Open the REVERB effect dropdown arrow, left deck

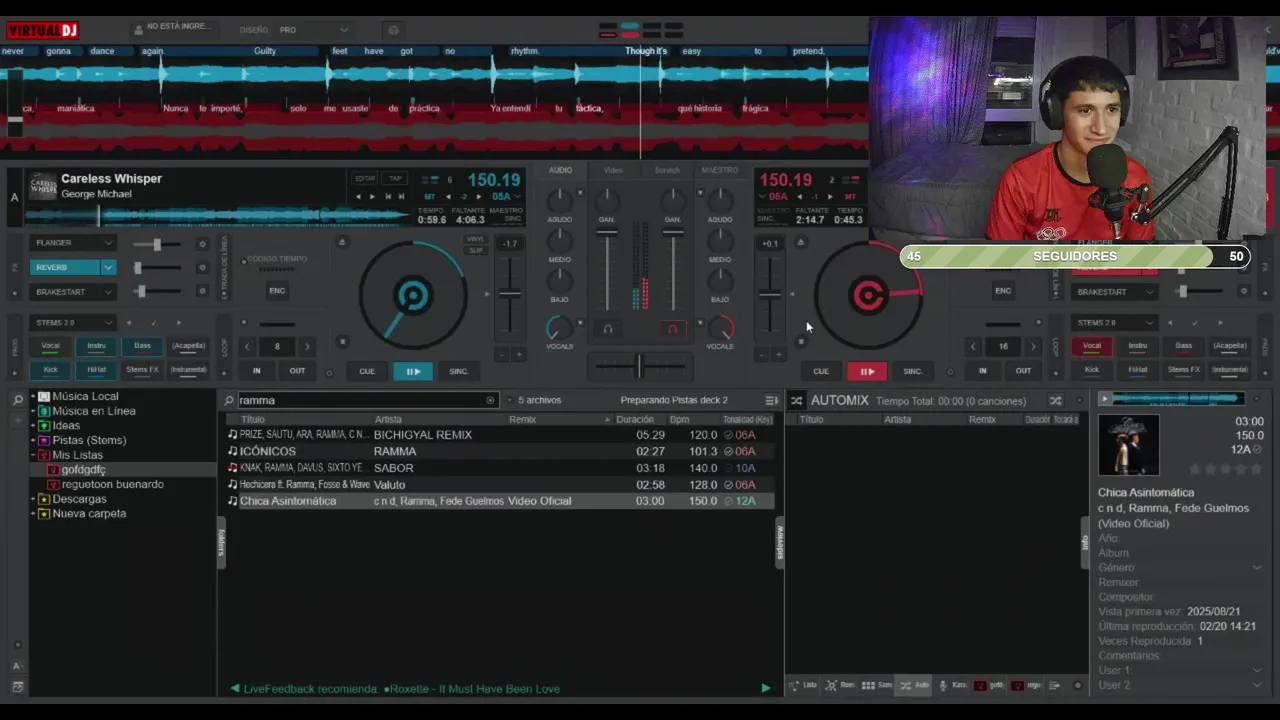tap(108, 267)
